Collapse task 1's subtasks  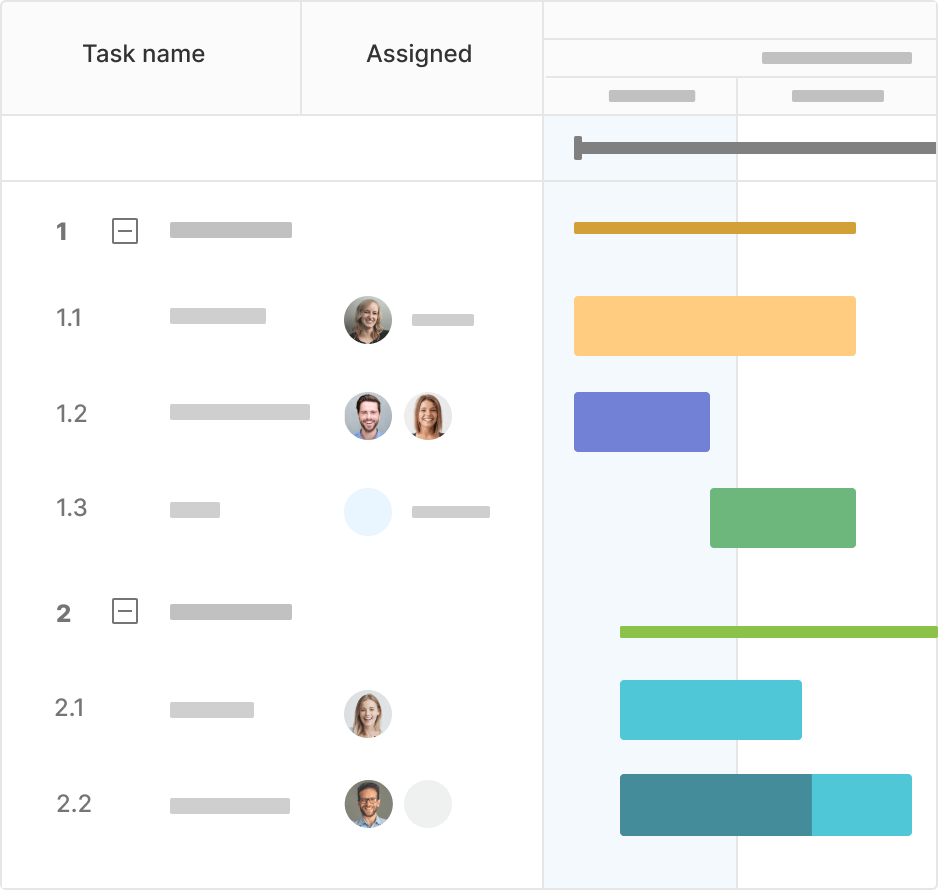pyautogui.click(x=126, y=229)
